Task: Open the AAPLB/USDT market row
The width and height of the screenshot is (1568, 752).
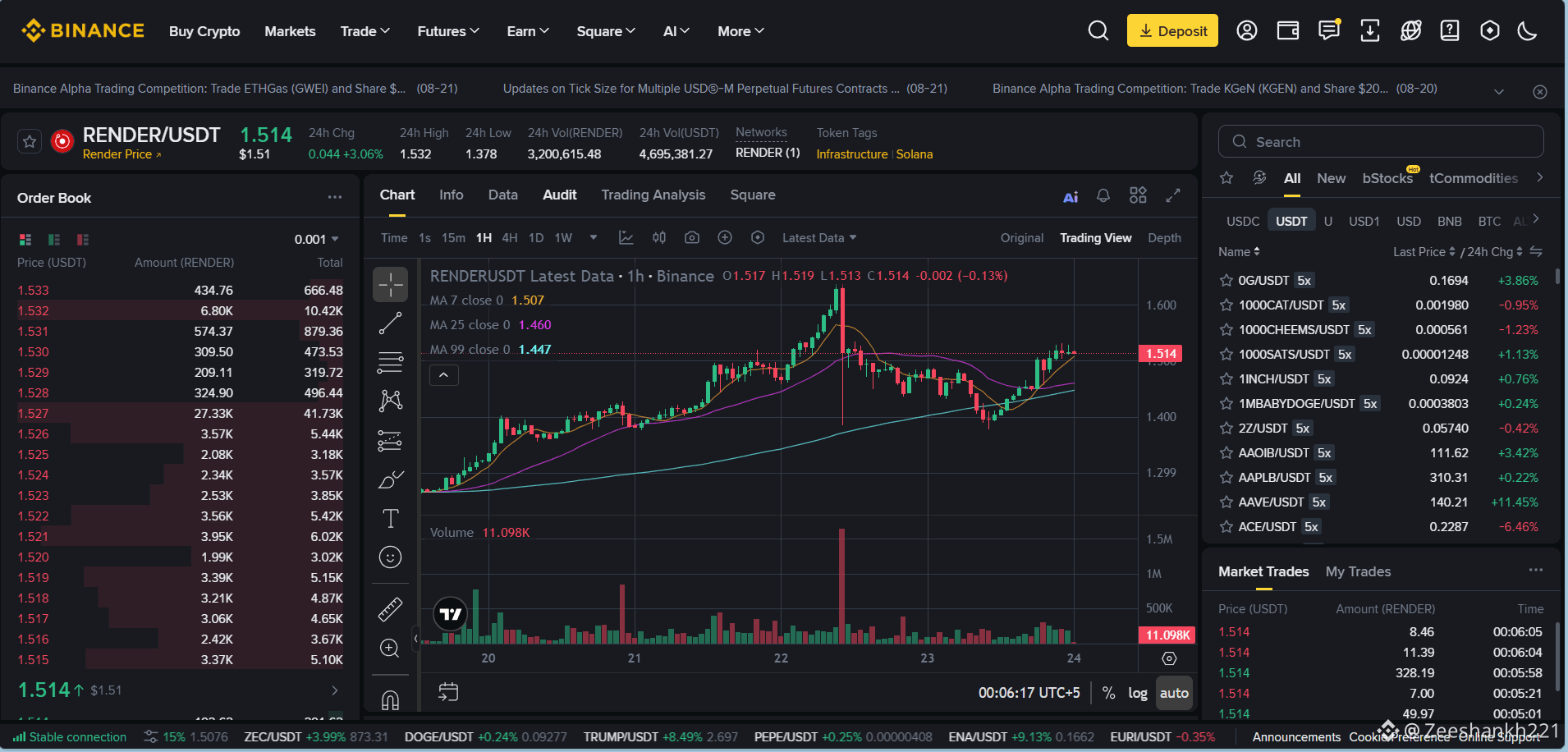Action: 1381,477
